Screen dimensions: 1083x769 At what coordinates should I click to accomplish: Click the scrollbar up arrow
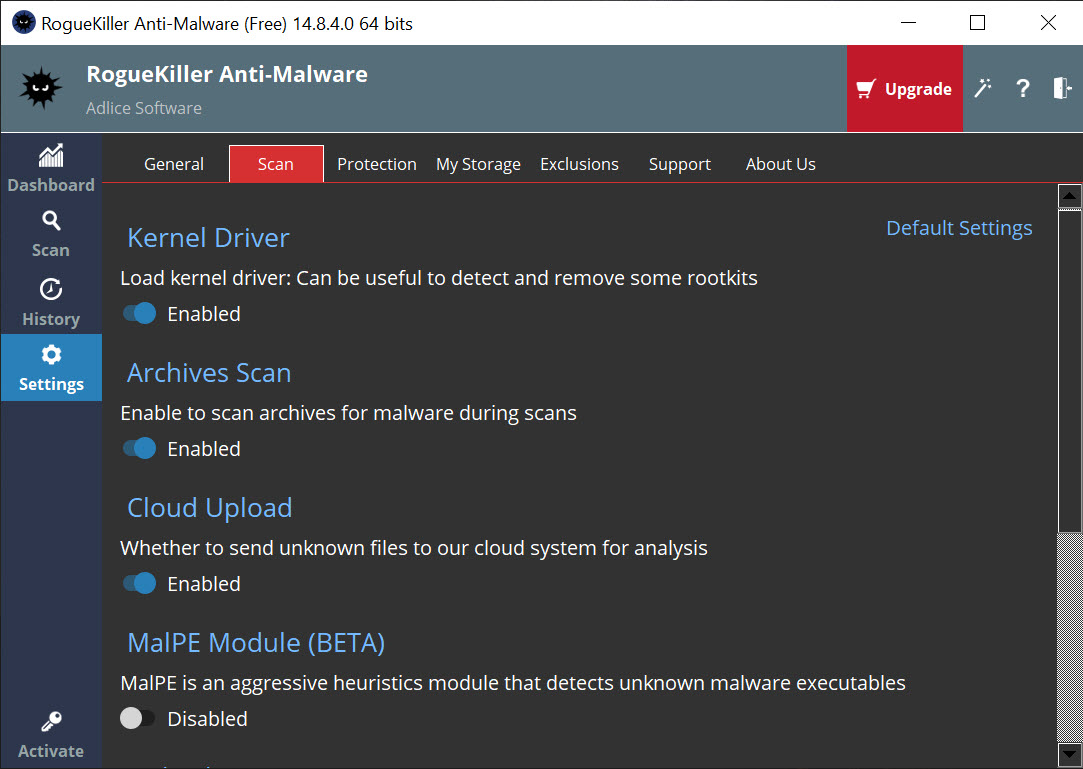click(x=1070, y=197)
